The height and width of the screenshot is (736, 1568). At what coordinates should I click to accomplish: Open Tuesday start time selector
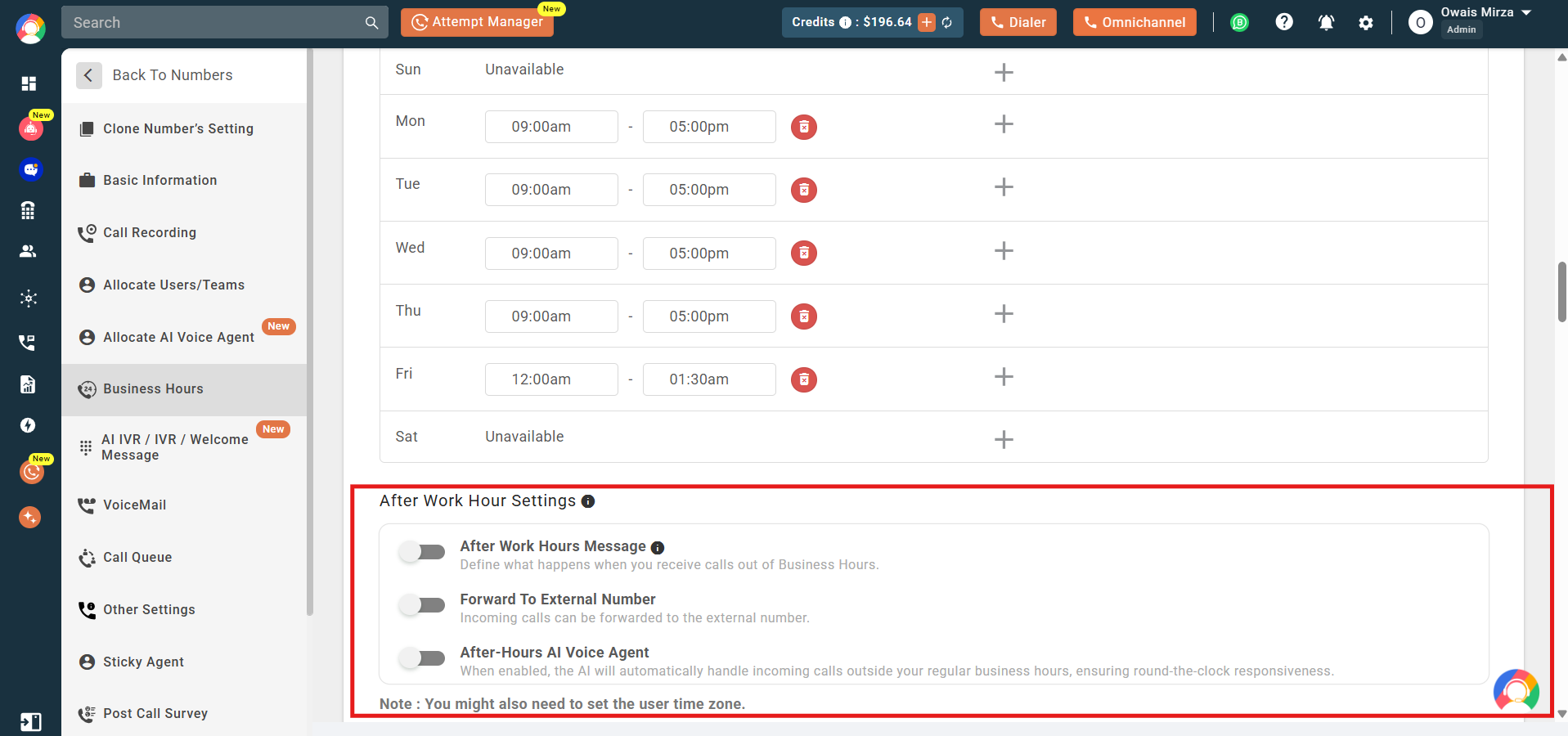pos(551,190)
